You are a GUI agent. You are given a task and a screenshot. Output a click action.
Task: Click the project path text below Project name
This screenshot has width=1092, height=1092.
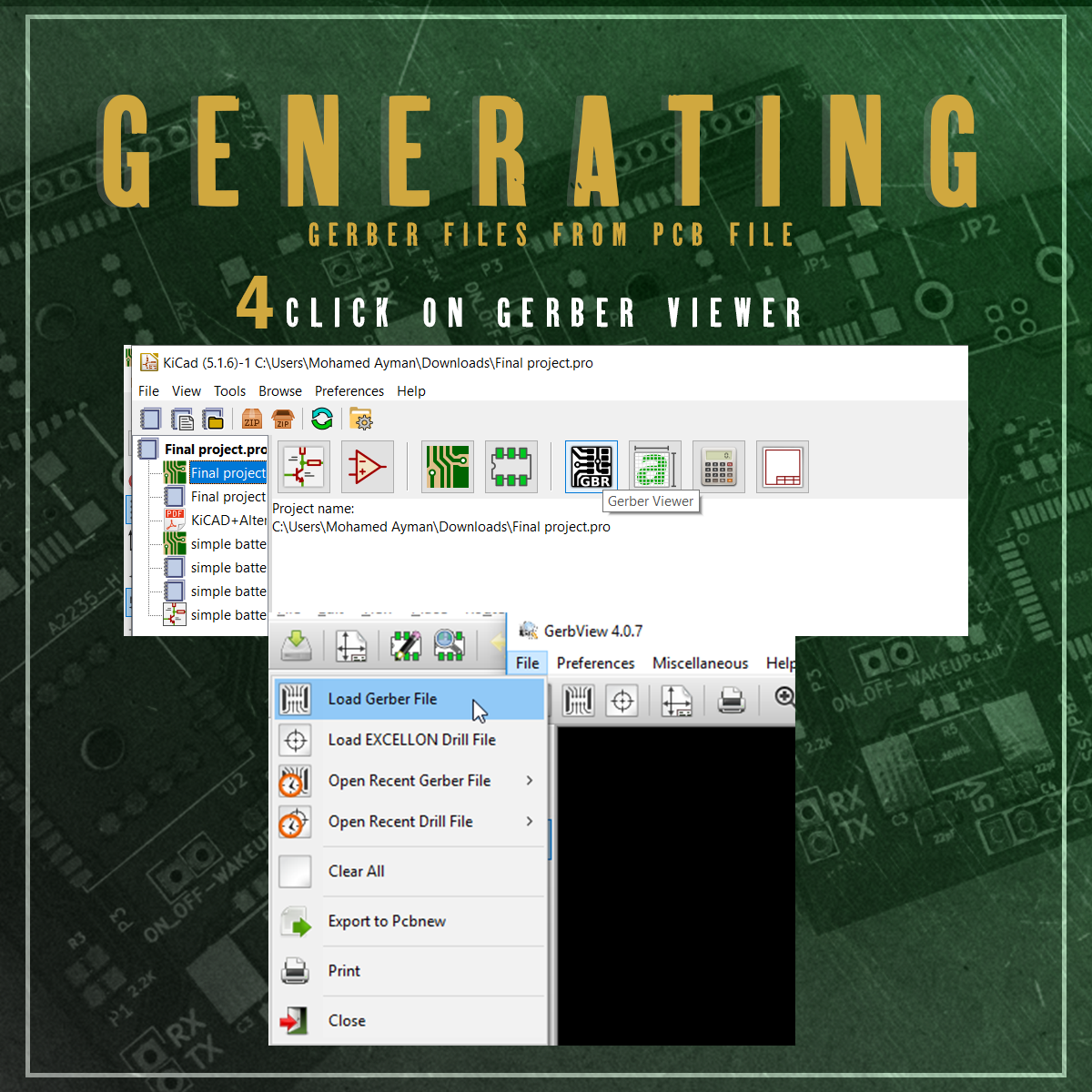(x=441, y=527)
